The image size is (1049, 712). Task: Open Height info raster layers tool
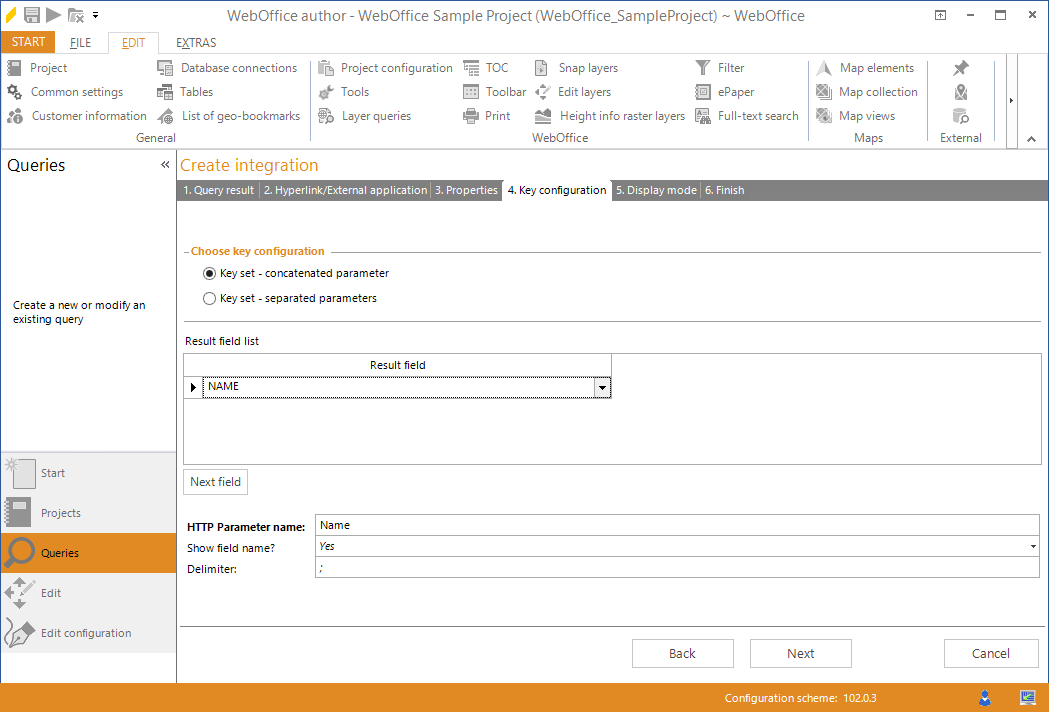click(x=609, y=115)
